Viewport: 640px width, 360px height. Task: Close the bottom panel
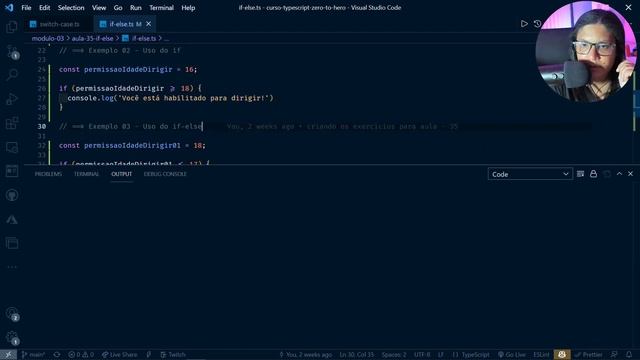click(x=630, y=174)
